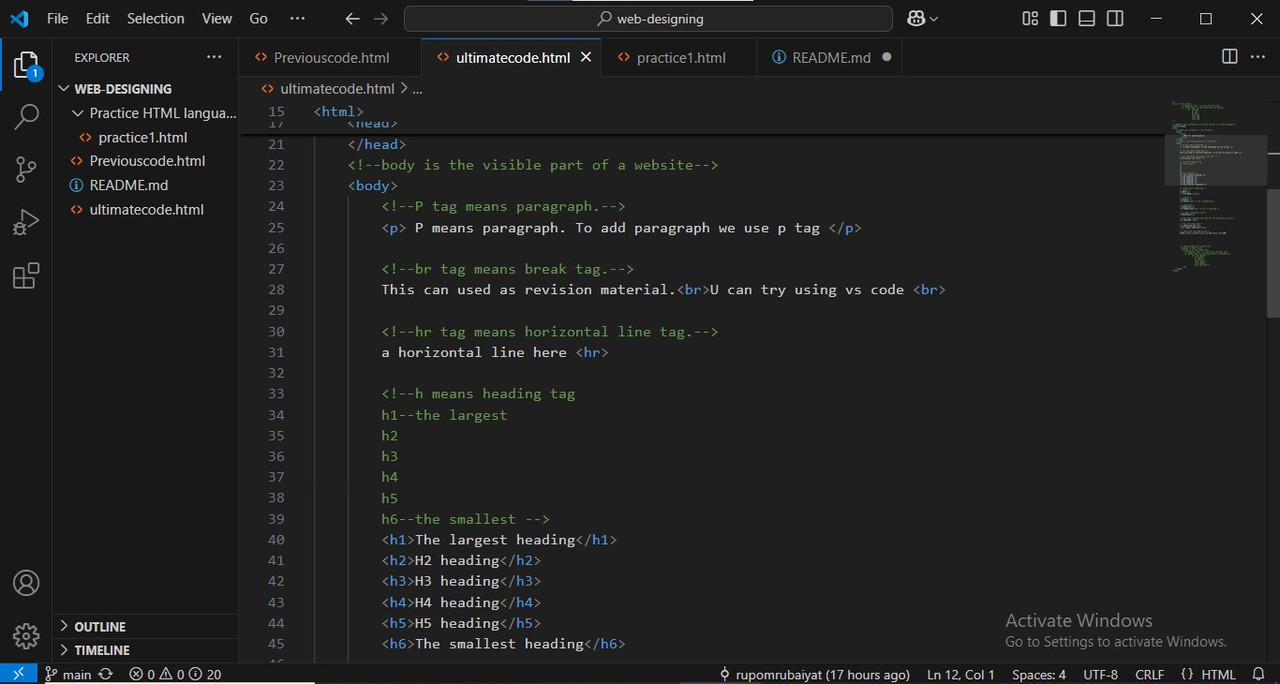The height and width of the screenshot is (684, 1280).
Task: Open practice1.html in Explorer tree
Action: coord(145,137)
